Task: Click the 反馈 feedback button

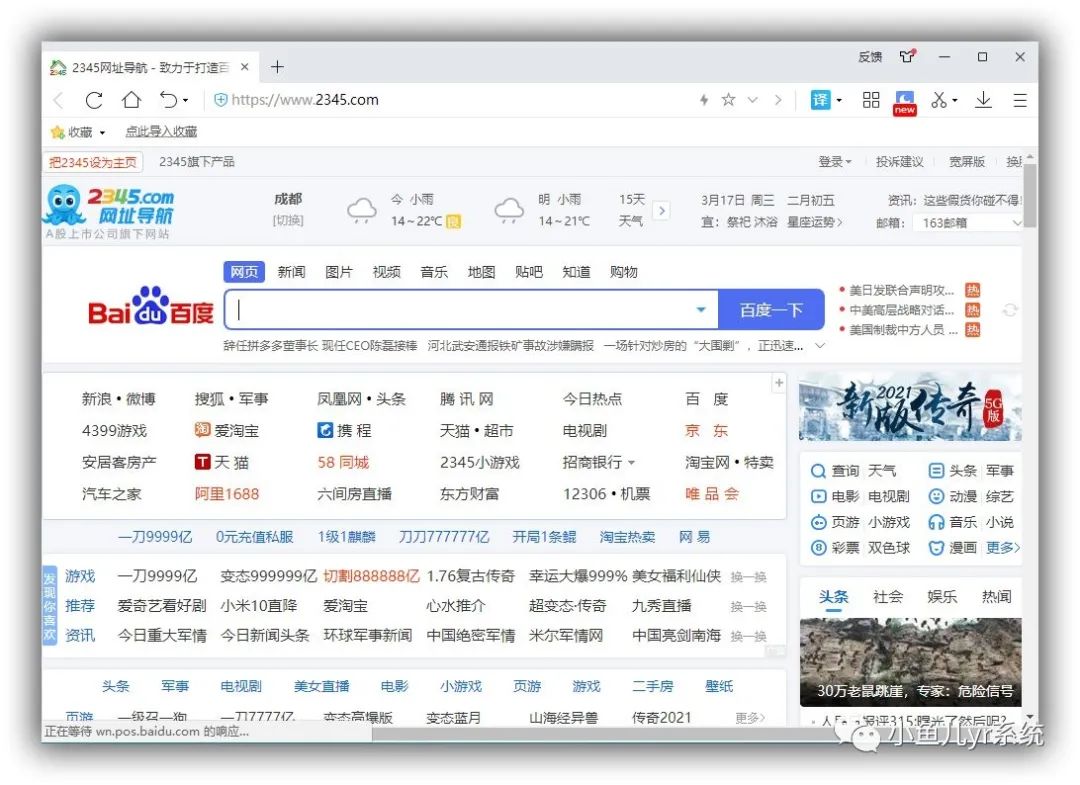Action: tap(870, 56)
